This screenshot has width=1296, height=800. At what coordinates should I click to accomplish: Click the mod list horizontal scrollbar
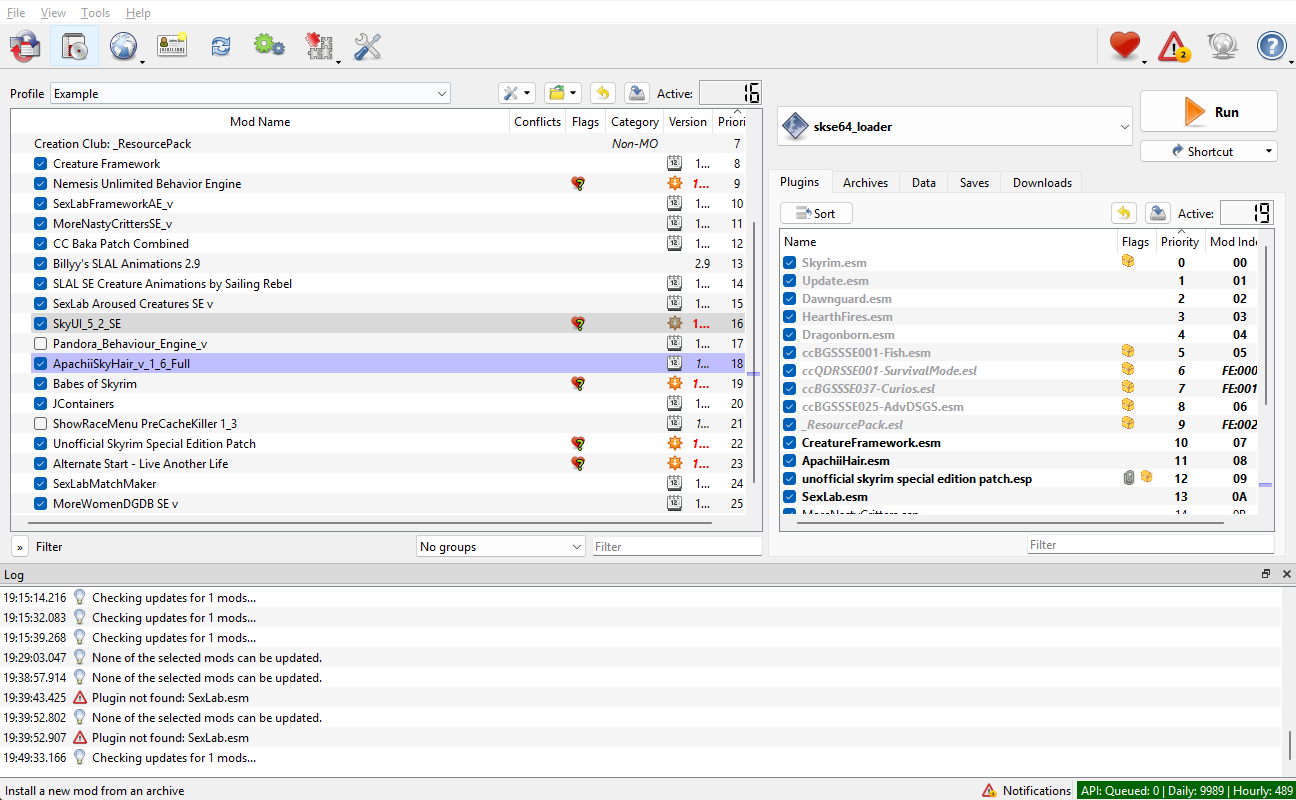[368, 522]
